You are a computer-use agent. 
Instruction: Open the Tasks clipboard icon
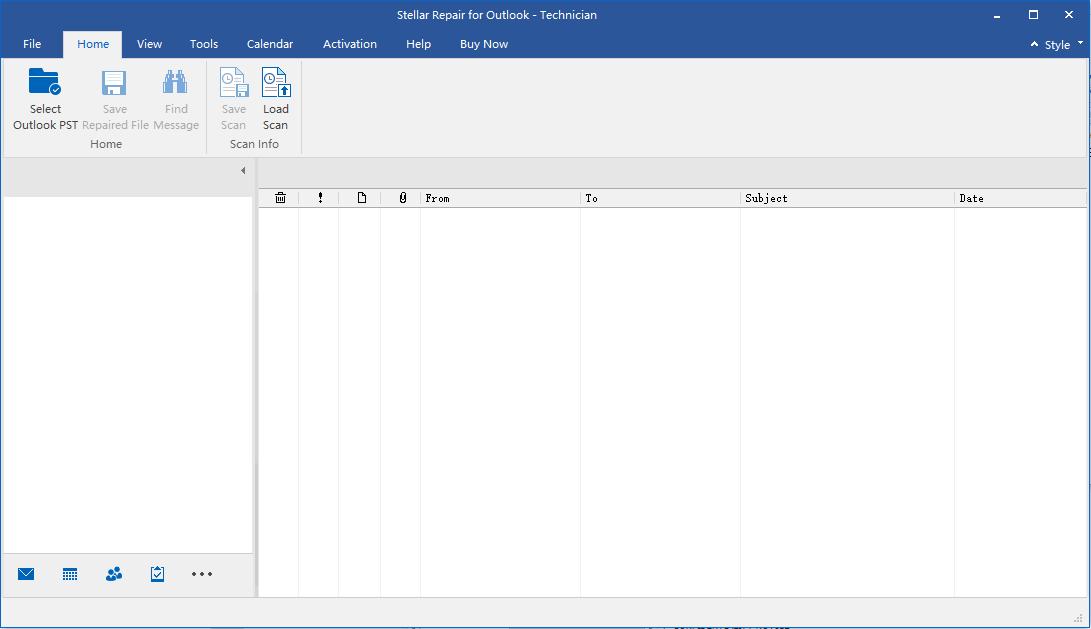coord(157,574)
